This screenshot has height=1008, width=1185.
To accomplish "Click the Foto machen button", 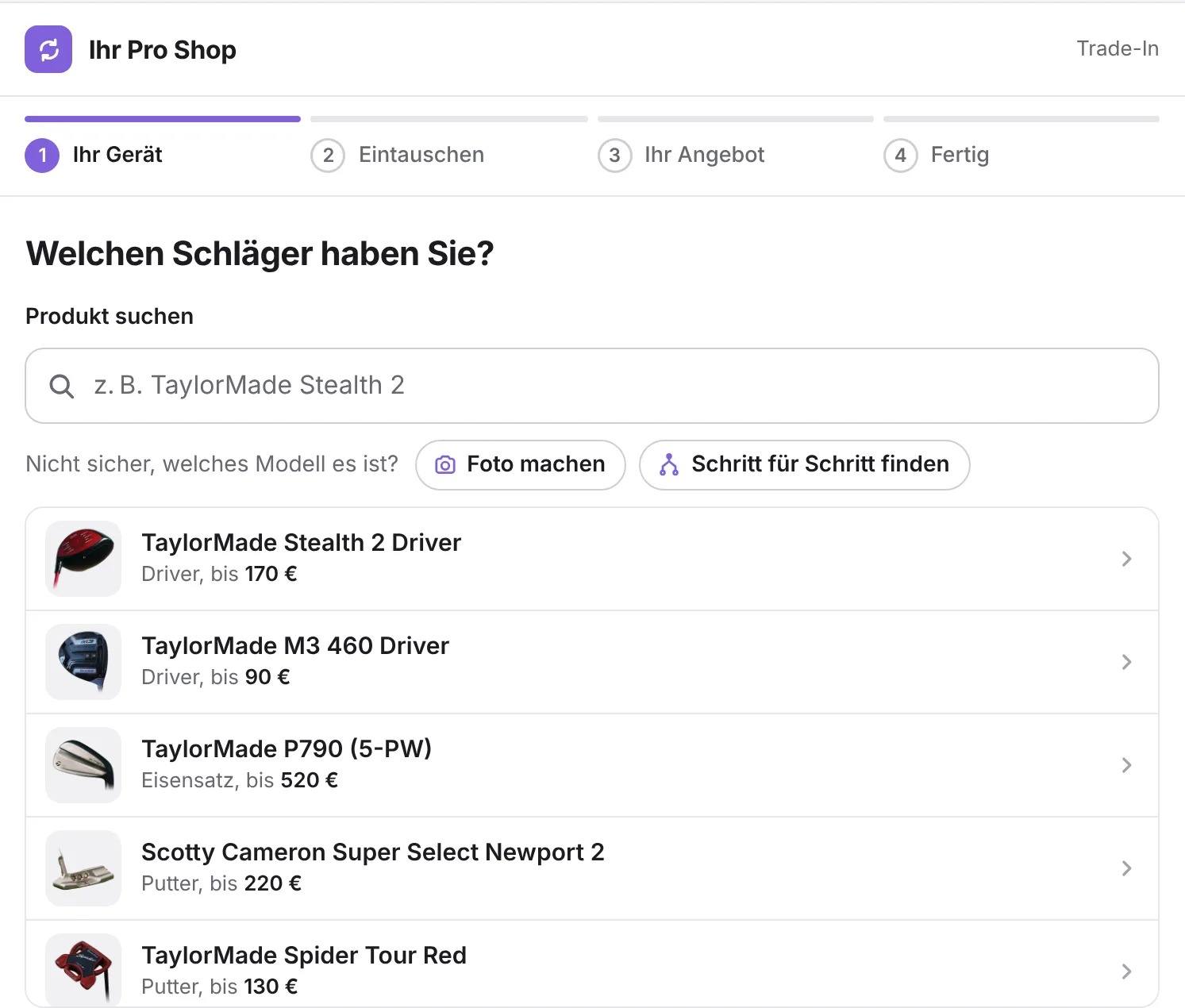I will point(521,465).
